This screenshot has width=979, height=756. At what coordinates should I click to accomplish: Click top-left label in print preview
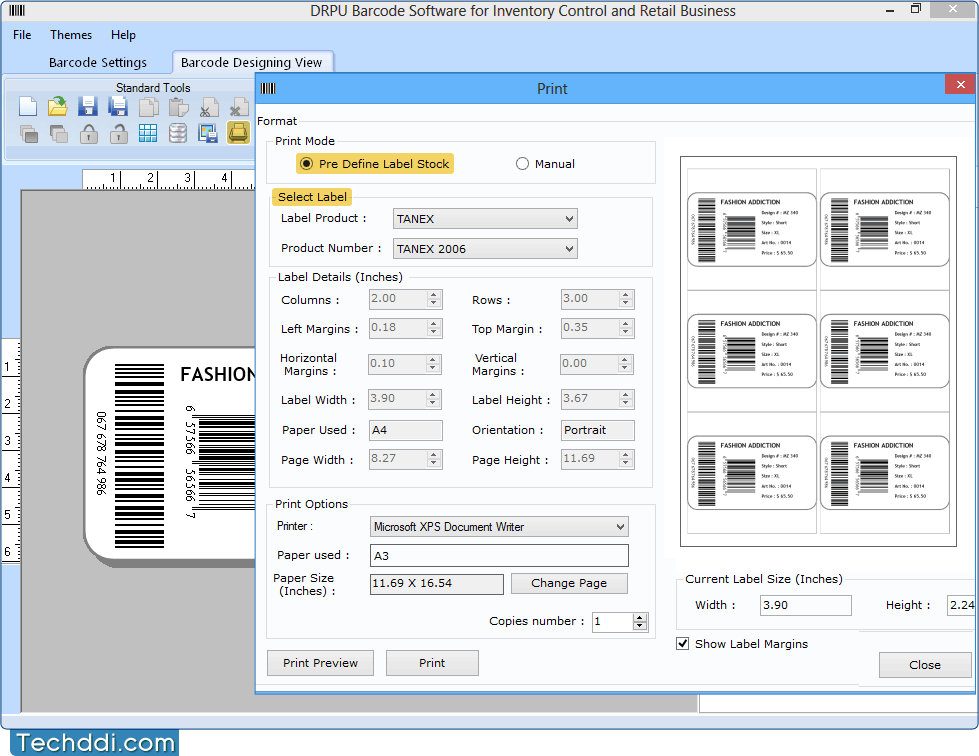point(752,229)
